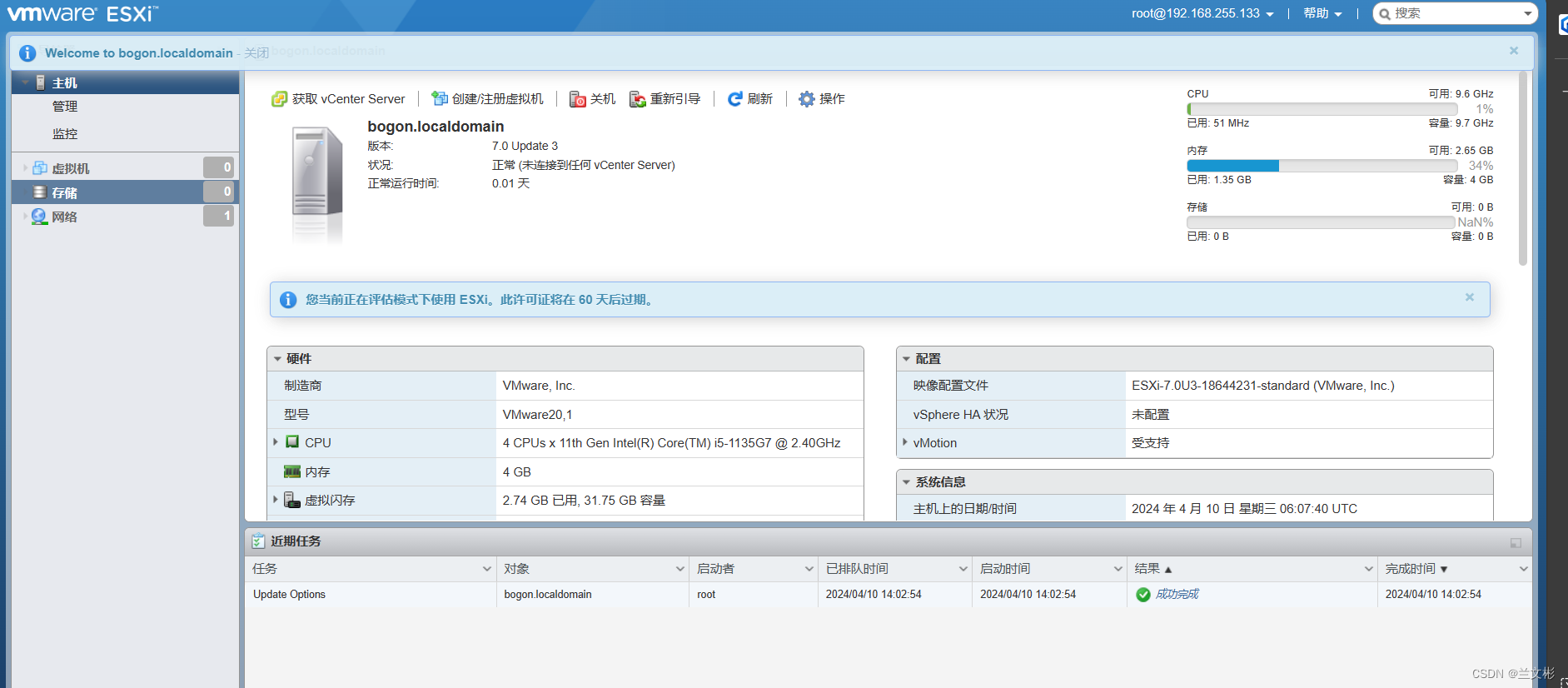
Task: Open the 对象 column dropdown
Action: (679, 569)
